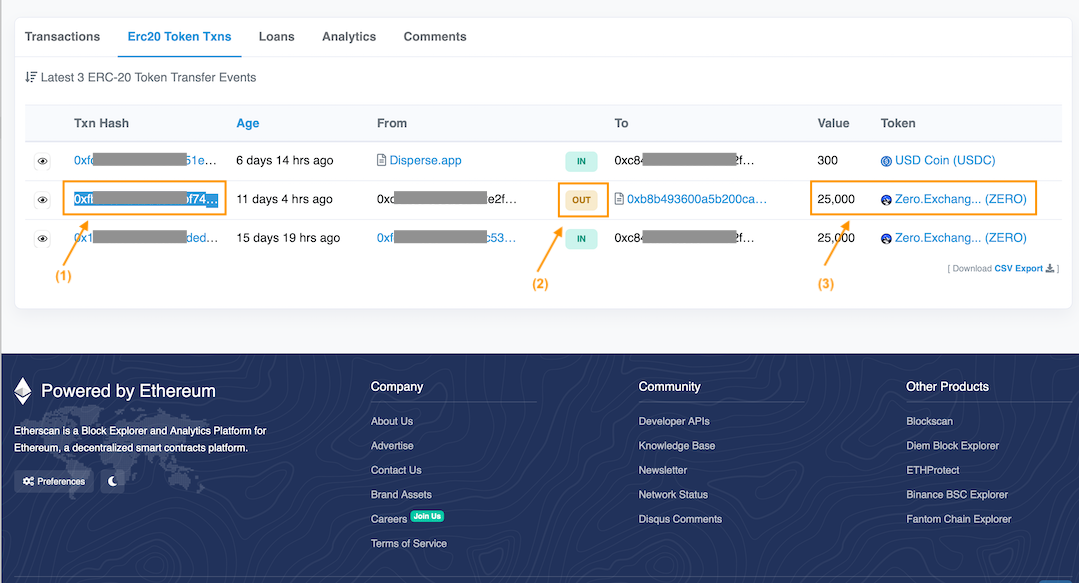Open the About Us link
1079x583 pixels.
392,421
